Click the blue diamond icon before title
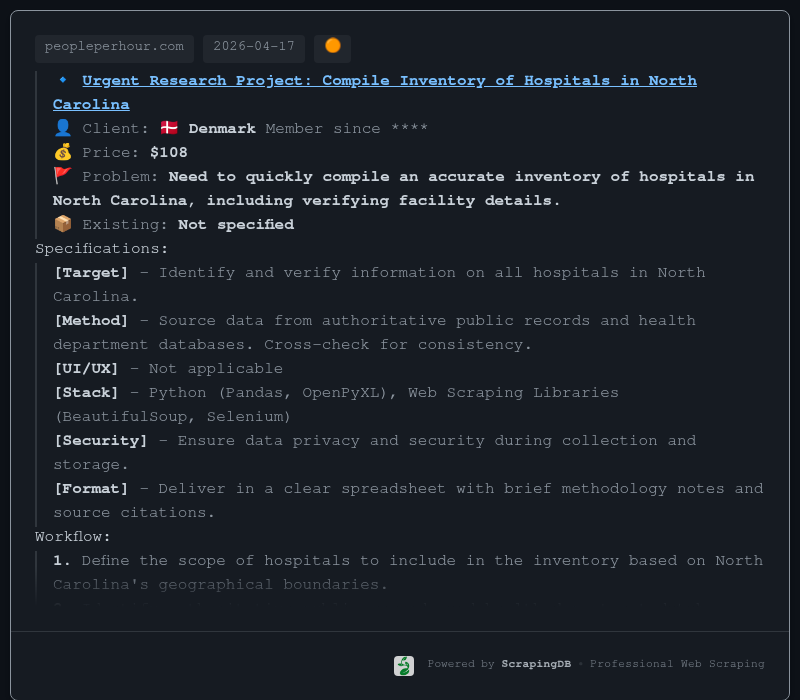The image size is (800, 700). pyautogui.click(x=63, y=80)
